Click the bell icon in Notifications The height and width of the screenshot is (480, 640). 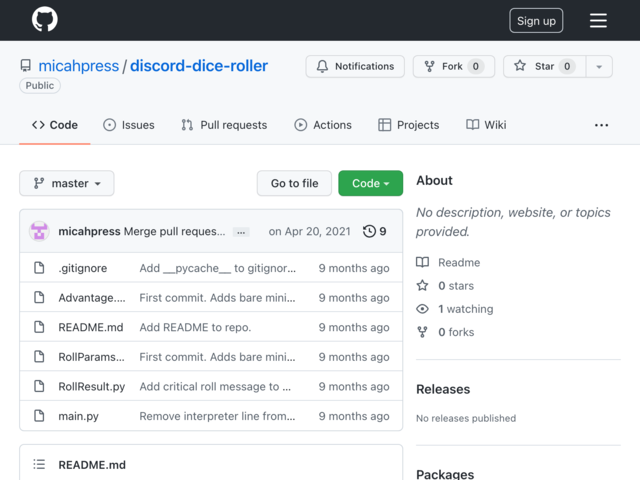point(322,66)
